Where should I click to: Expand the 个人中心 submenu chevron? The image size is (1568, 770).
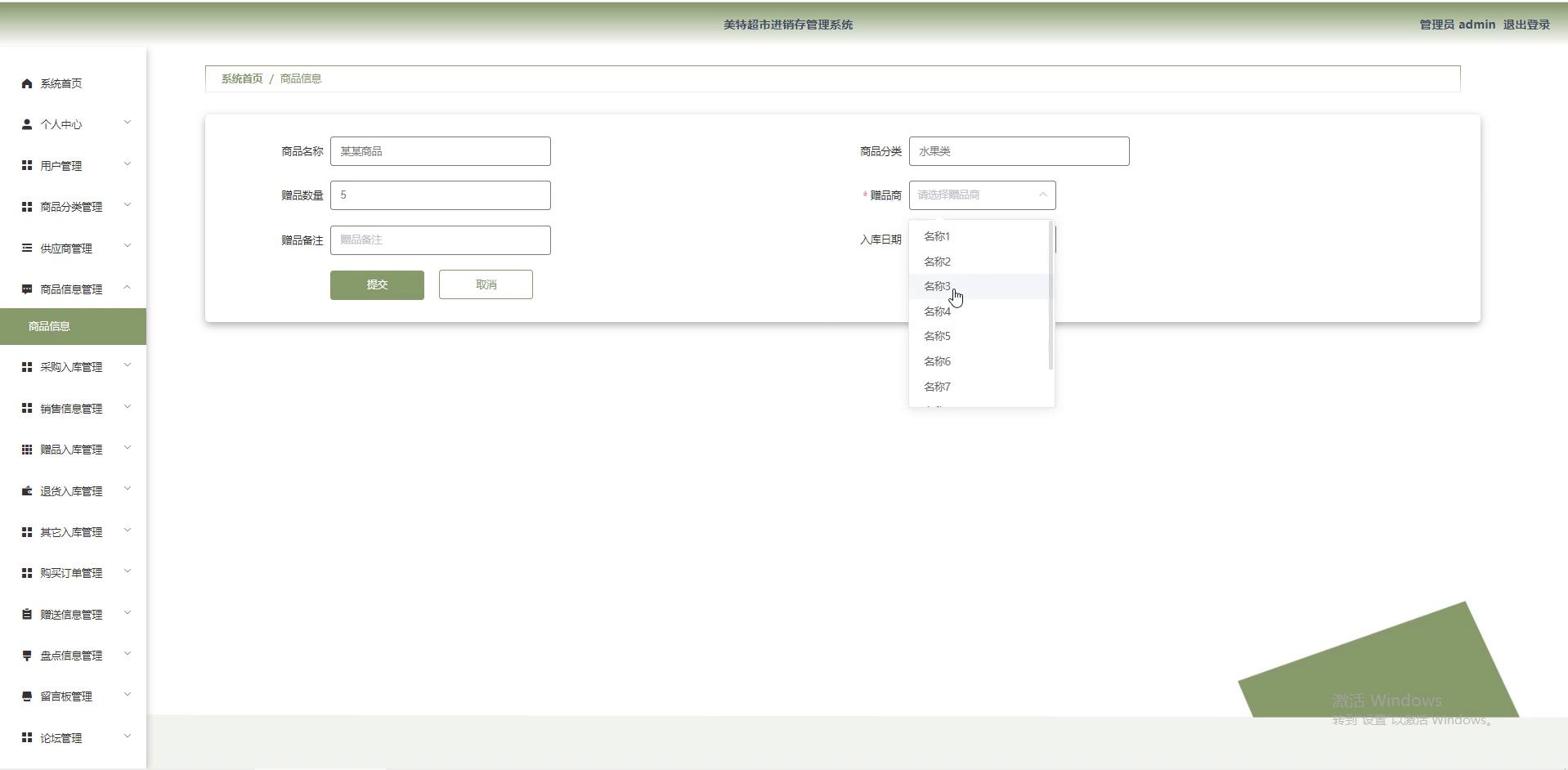[x=128, y=123]
